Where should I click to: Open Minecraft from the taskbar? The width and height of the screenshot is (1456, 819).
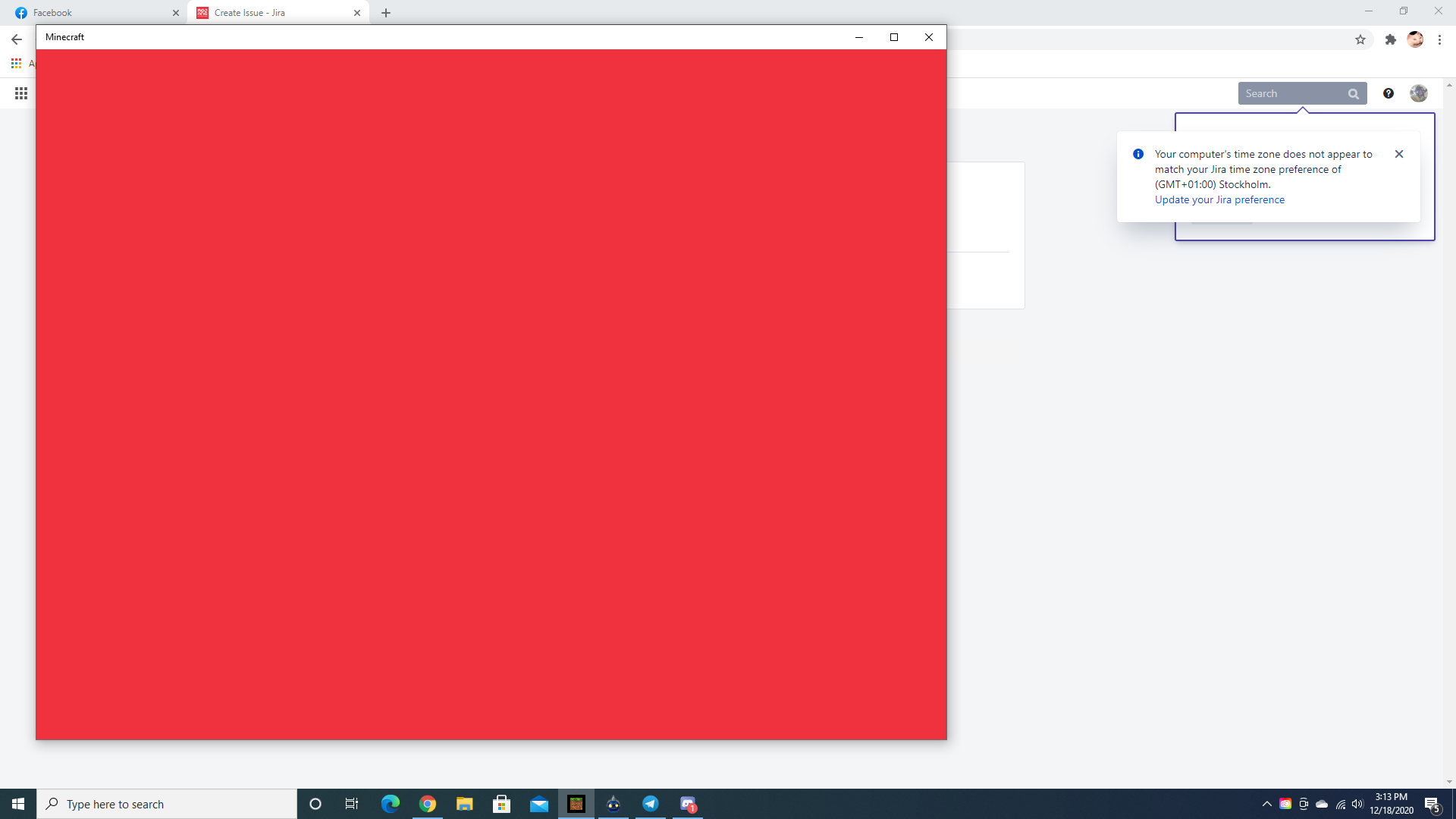click(576, 804)
